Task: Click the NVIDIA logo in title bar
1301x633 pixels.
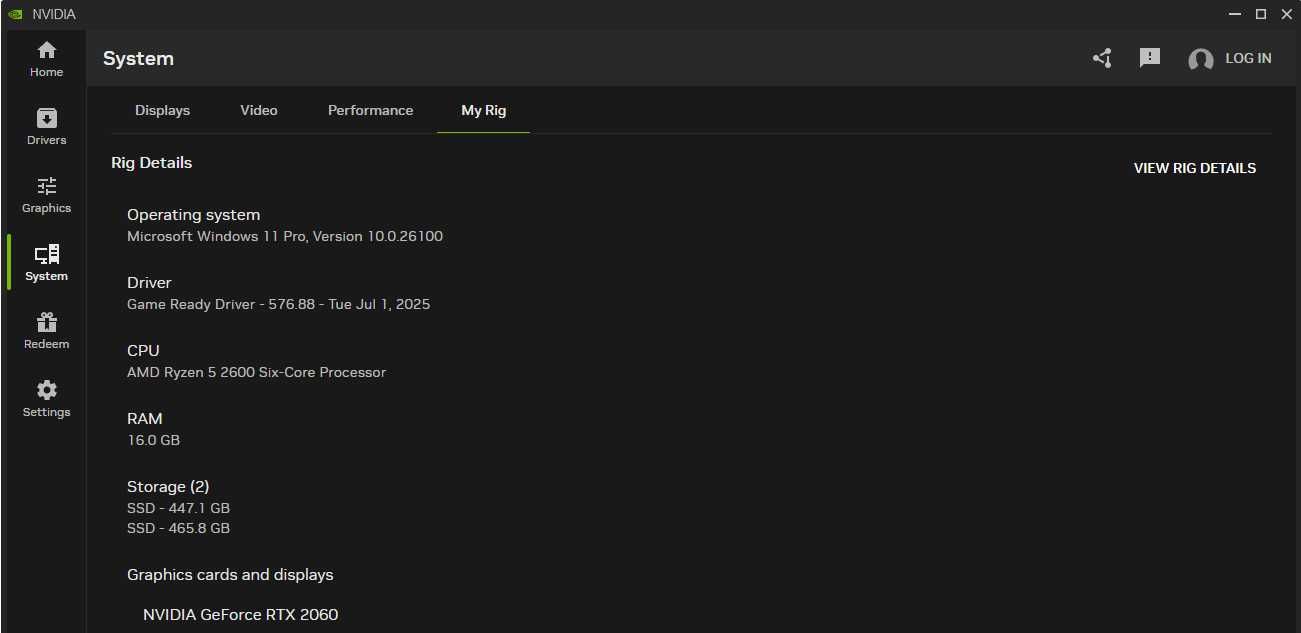Action: point(15,14)
